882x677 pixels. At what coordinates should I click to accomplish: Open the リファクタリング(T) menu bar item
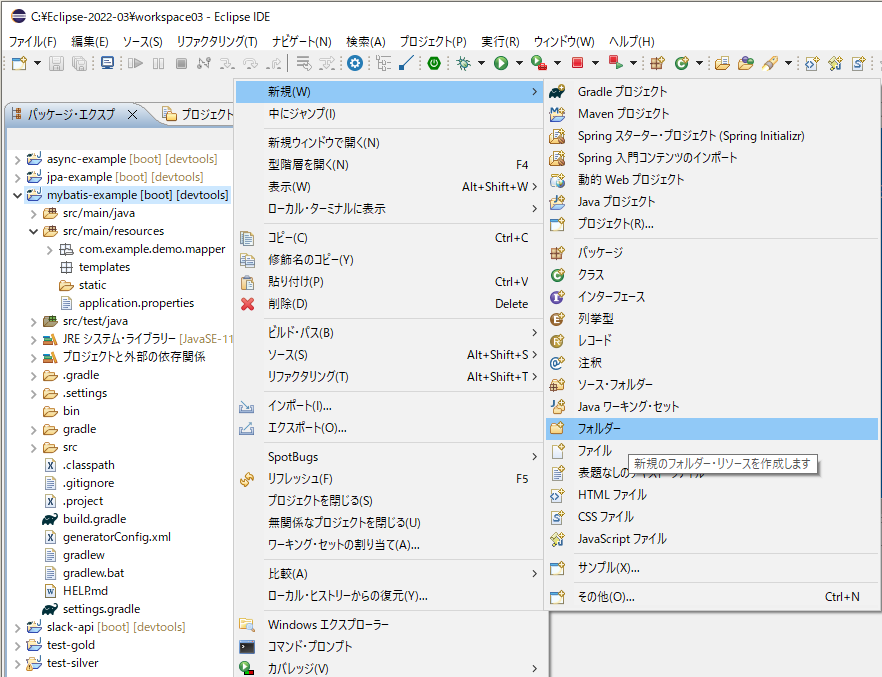click(217, 41)
